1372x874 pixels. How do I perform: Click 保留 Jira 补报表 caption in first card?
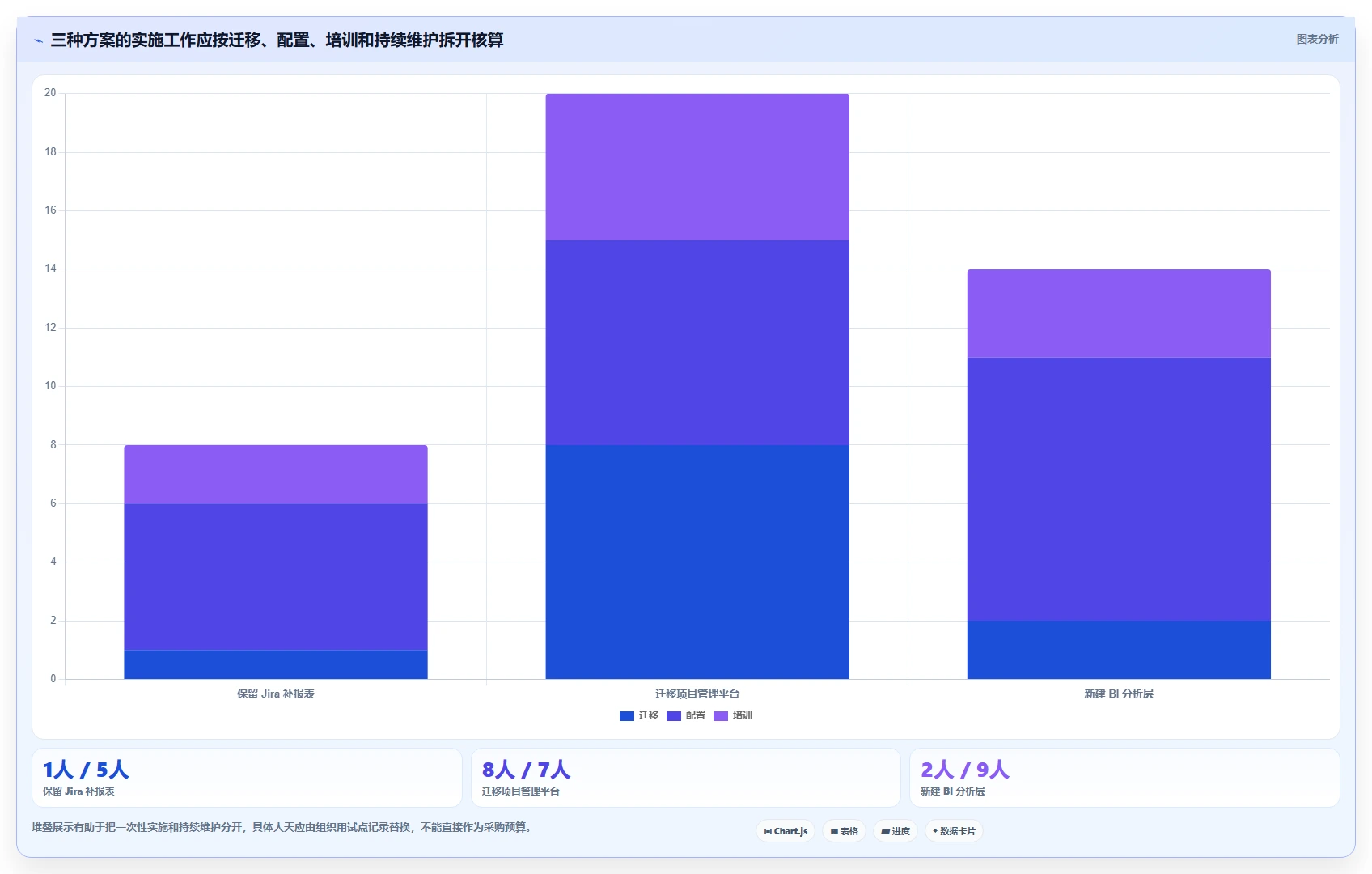[78, 791]
